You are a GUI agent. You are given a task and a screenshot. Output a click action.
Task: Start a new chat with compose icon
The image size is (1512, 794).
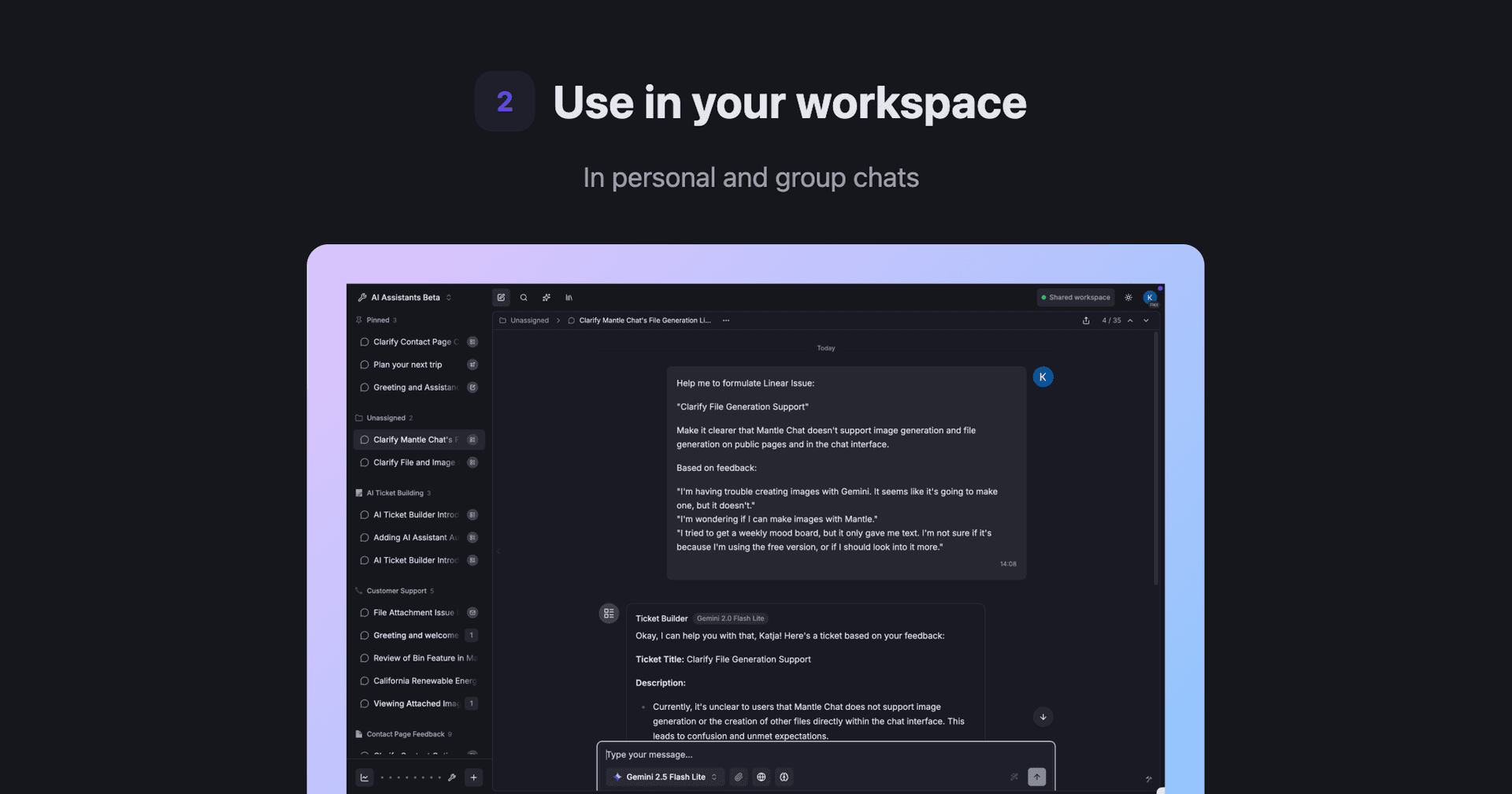tap(501, 298)
